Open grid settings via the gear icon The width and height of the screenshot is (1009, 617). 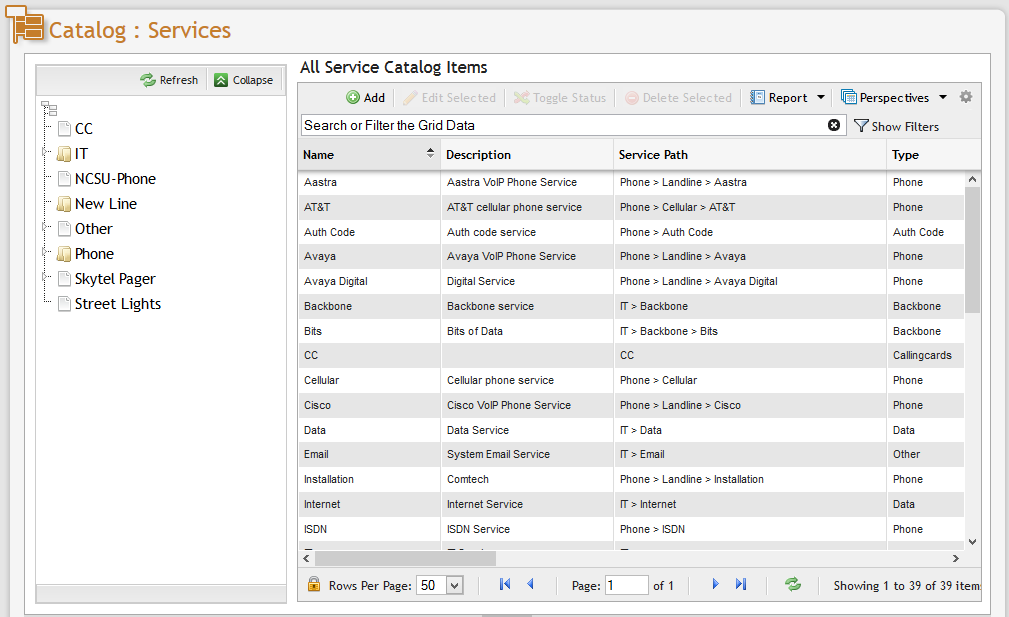point(965,97)
